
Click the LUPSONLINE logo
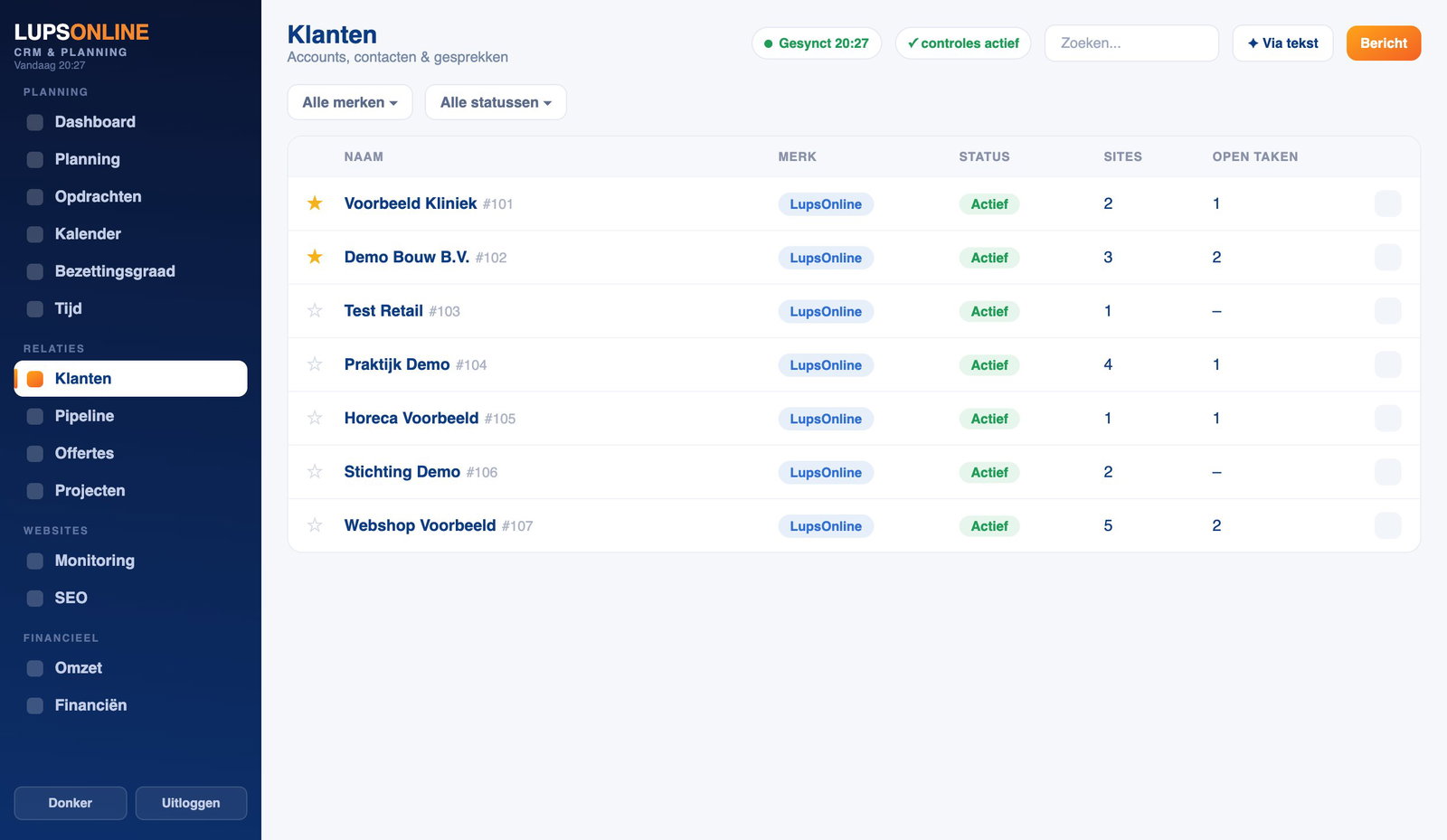(x=81, y=33)
